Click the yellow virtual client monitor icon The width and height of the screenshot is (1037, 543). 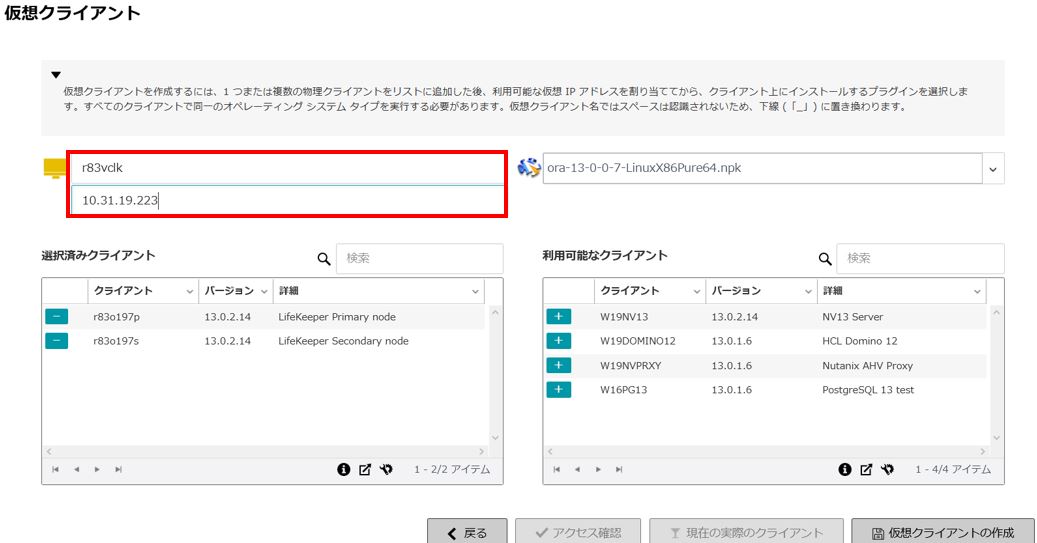click(54, 168)
